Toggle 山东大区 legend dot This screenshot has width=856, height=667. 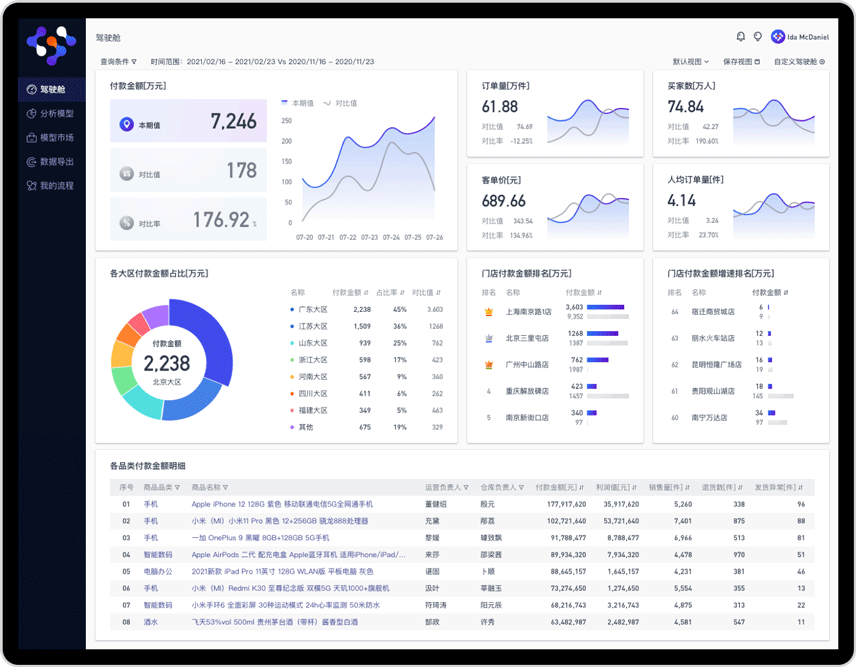(x=292, y=343)
